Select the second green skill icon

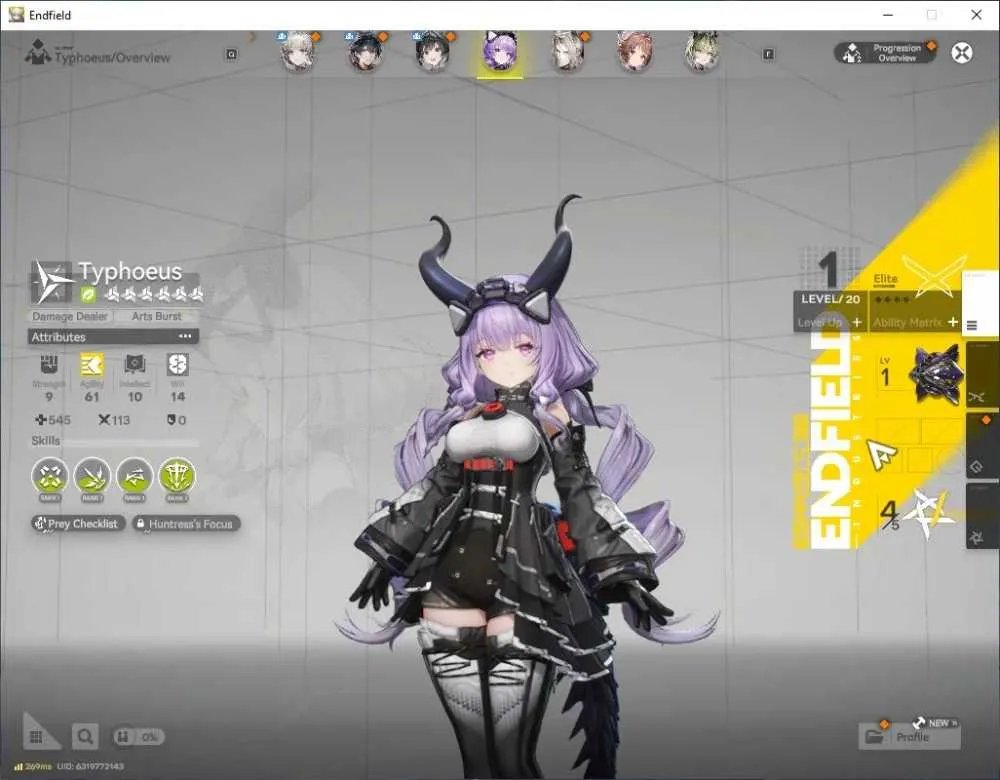(x=92, y=476)
